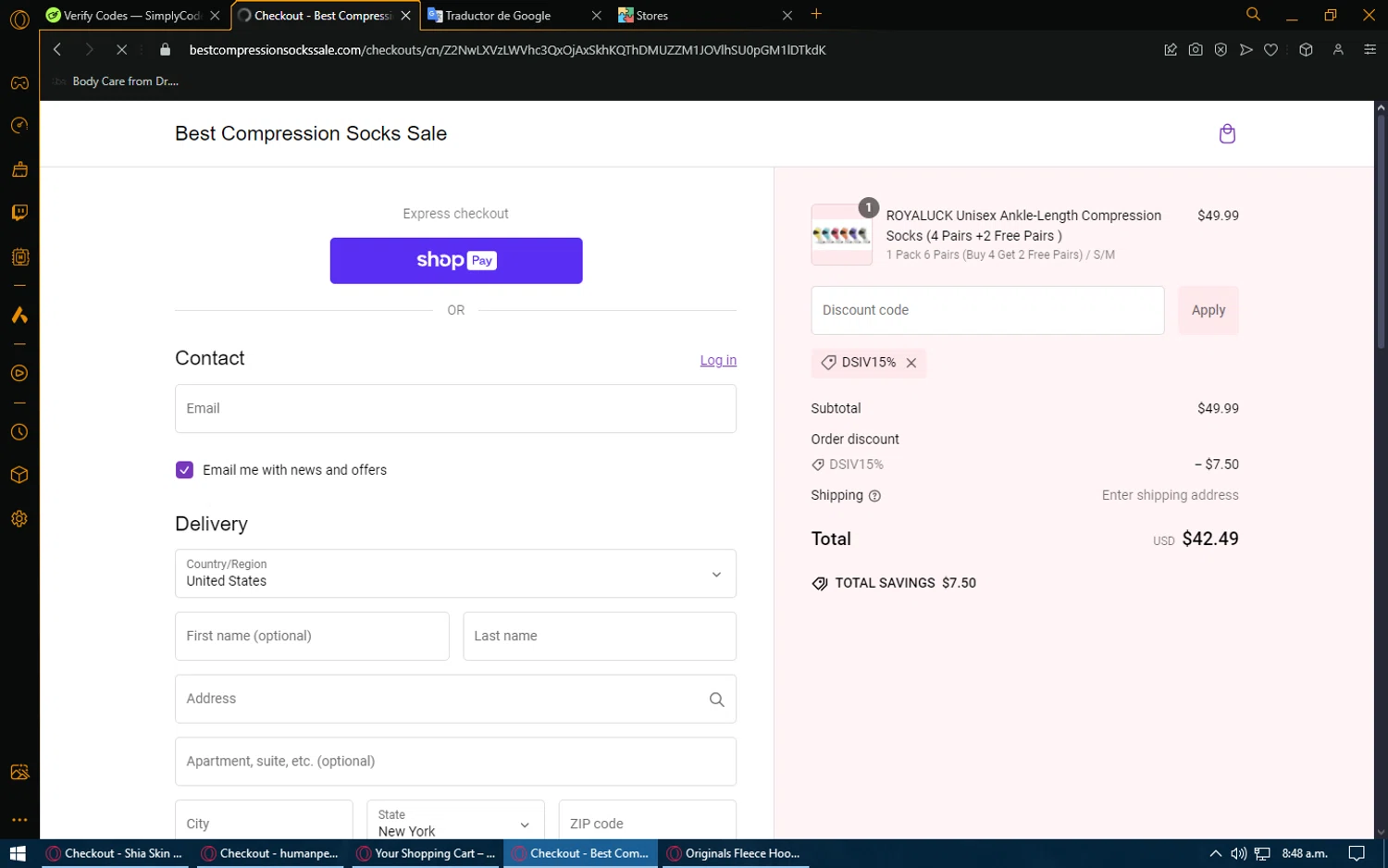The width and height of the screenshot is (1388, 868).
Task: Focus the Address field
Action: pyautogui.click(x=455, y=700)
